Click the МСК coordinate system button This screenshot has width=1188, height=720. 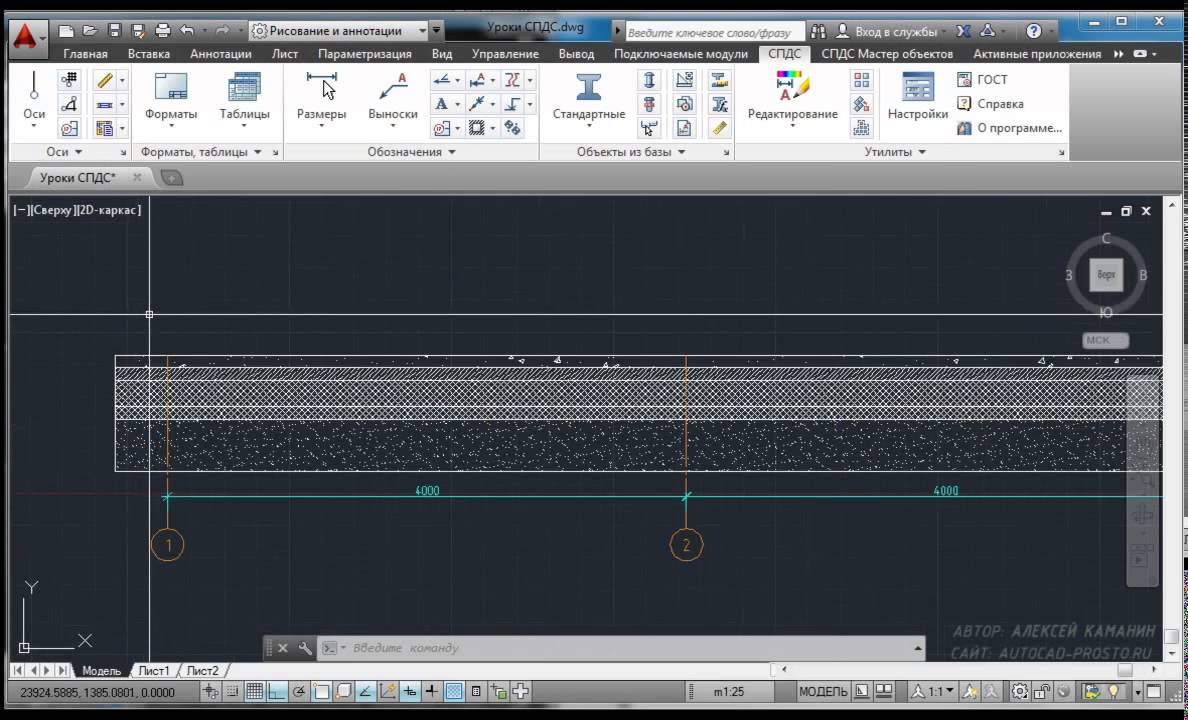click(1105, 340)
